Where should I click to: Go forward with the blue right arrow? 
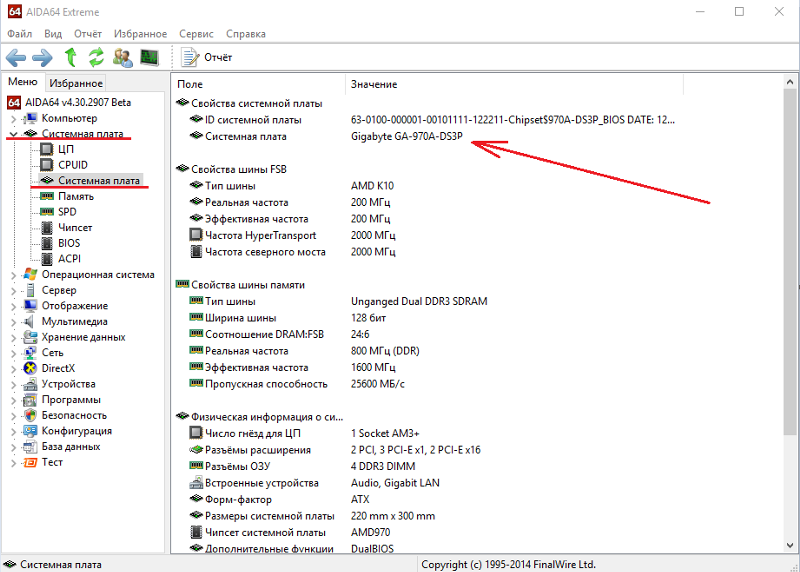click(x=42, y=58)
